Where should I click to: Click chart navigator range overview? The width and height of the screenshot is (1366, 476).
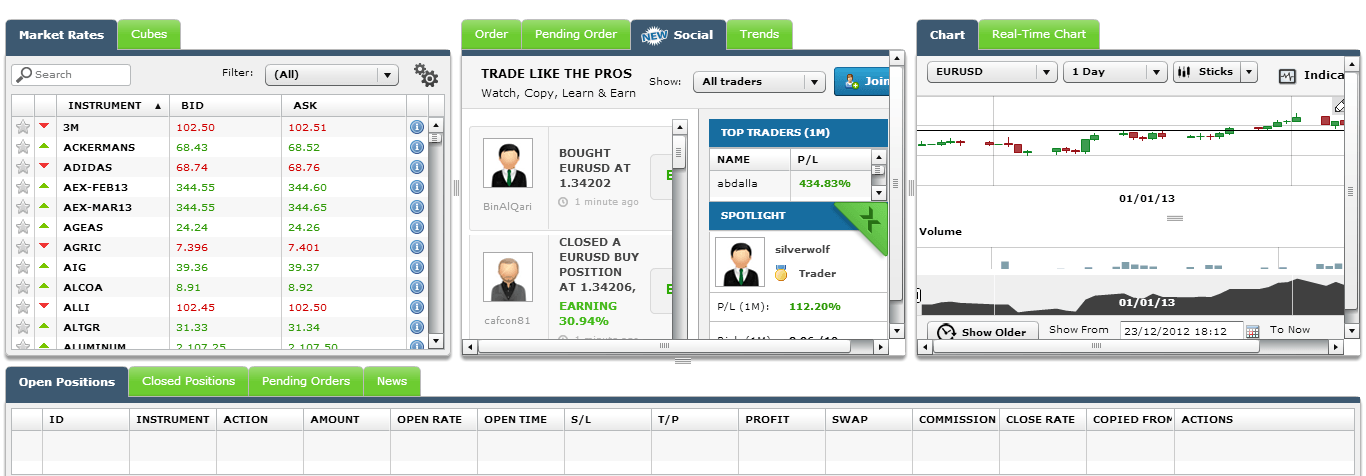tap(1130, 296)
